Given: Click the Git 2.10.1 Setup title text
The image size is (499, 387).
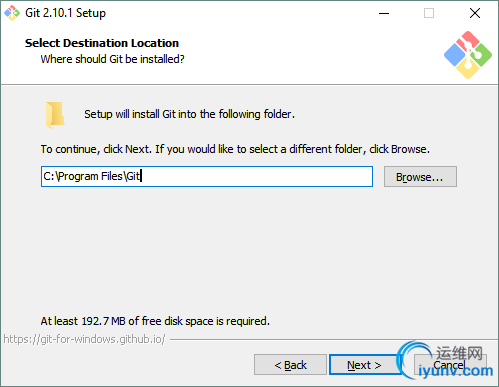Looking at the screenshot, I should pos(66,13).
